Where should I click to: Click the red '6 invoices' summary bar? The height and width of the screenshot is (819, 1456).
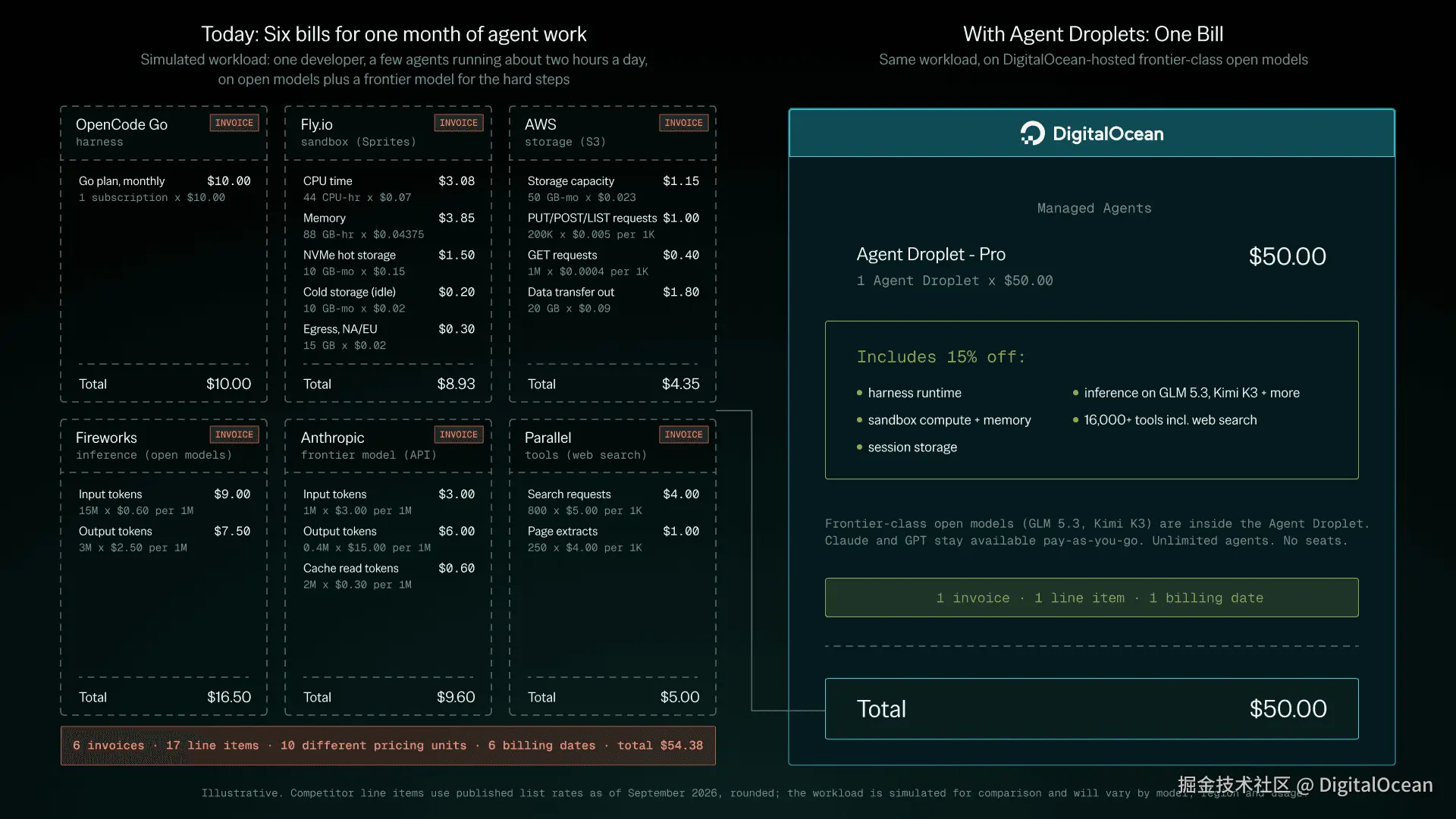tap(388, 745)
